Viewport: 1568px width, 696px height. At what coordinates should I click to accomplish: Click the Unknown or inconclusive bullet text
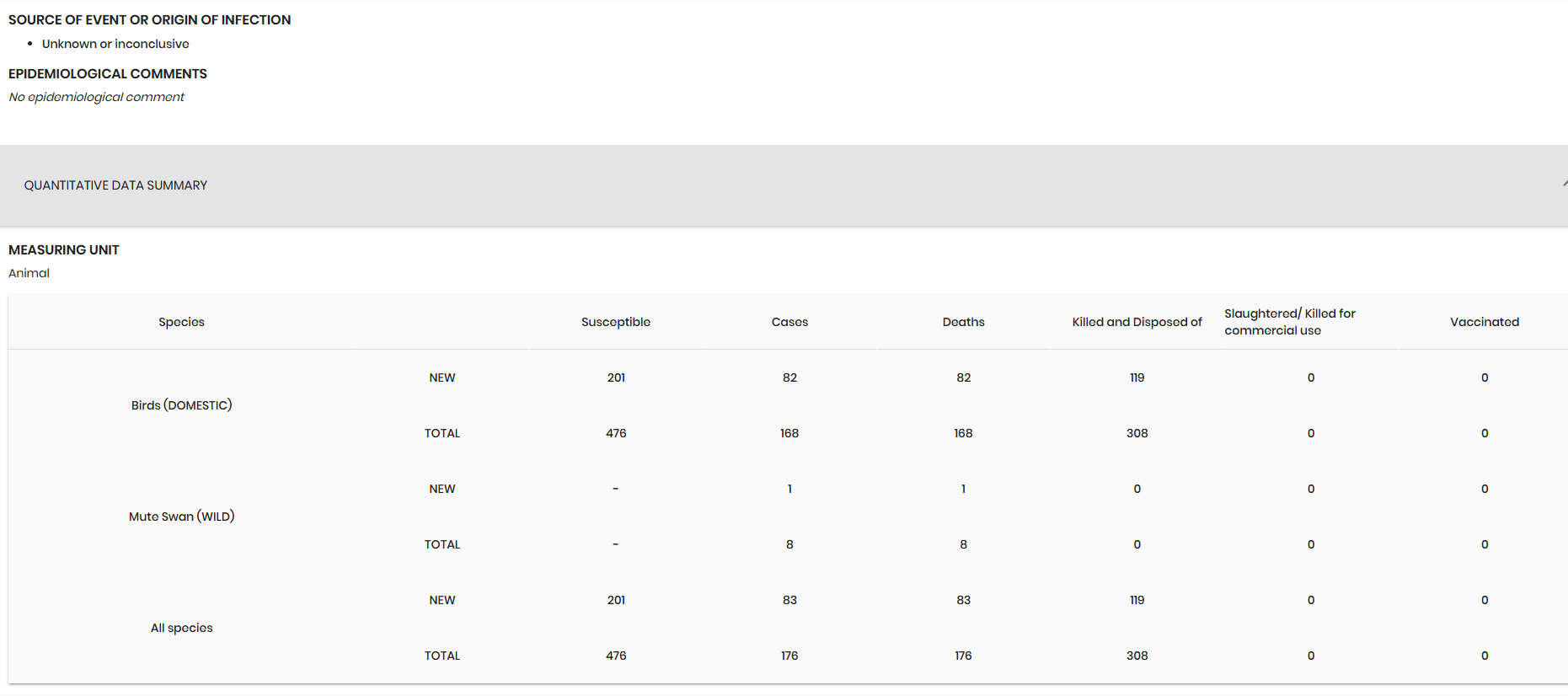tap(115, 44)
